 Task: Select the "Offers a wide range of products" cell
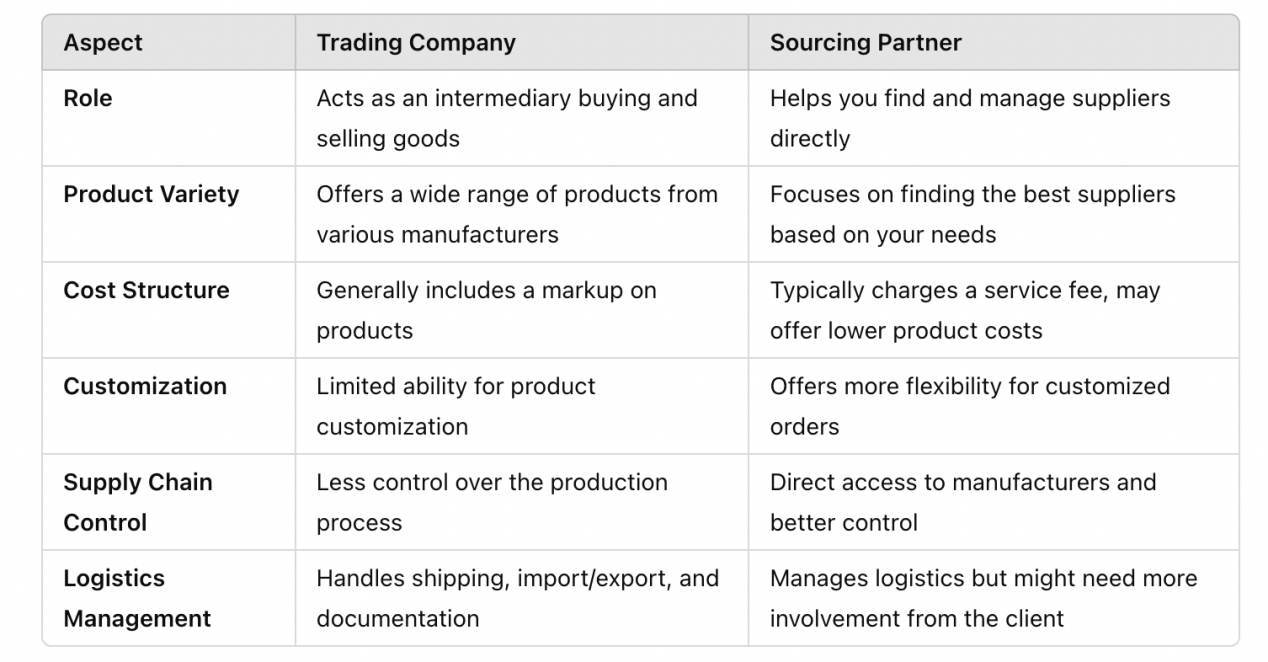click(517, 214)
